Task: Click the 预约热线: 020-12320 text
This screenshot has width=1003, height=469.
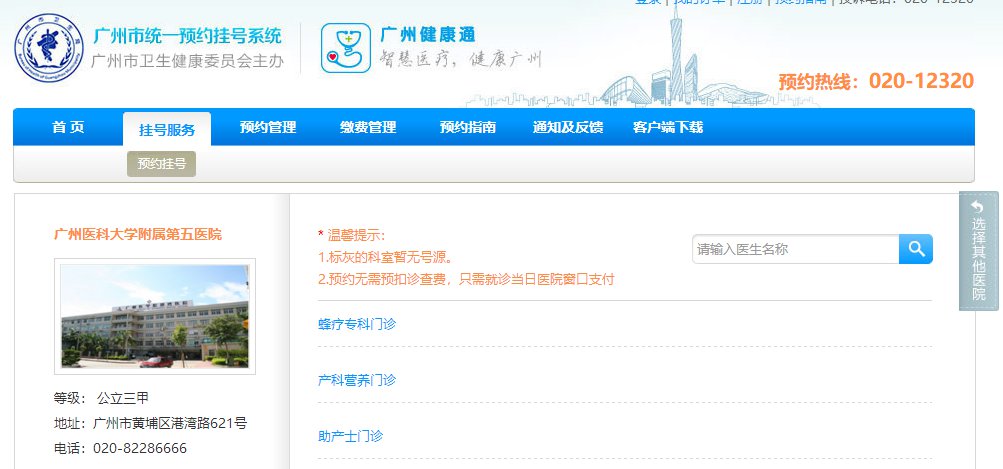Action: [x=876, y=81]
